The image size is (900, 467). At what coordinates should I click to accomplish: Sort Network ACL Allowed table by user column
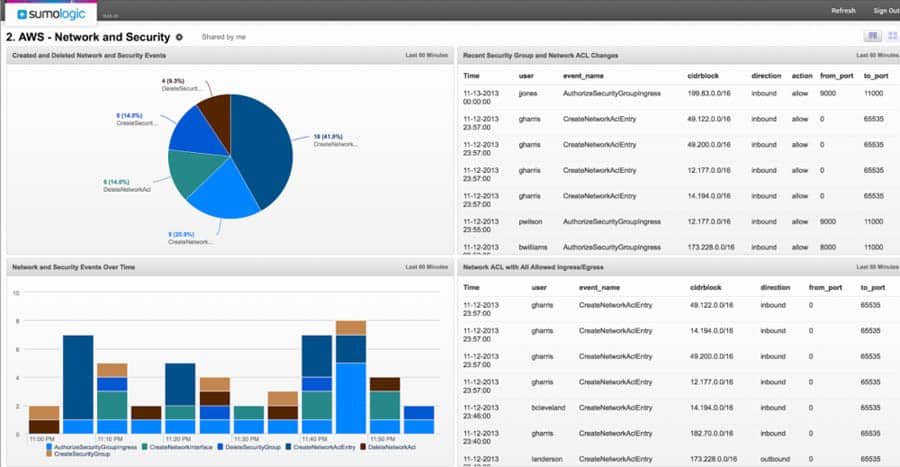click(x=539, y=287)
